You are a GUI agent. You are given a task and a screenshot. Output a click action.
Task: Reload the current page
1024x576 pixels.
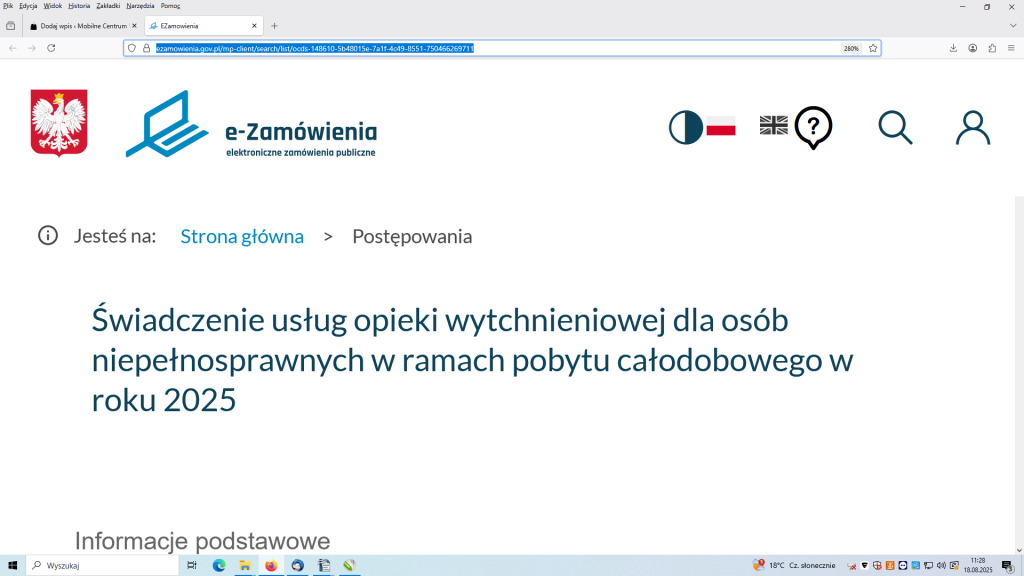(51, 48)
